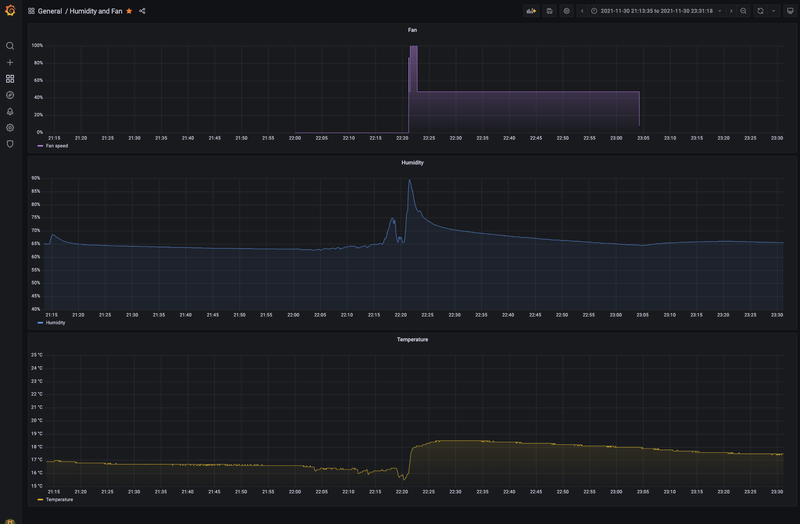The width and height of the screenshot is (800, 524).
Task: Open dashboard settings gear in toolbar
Action: [566, 11]
